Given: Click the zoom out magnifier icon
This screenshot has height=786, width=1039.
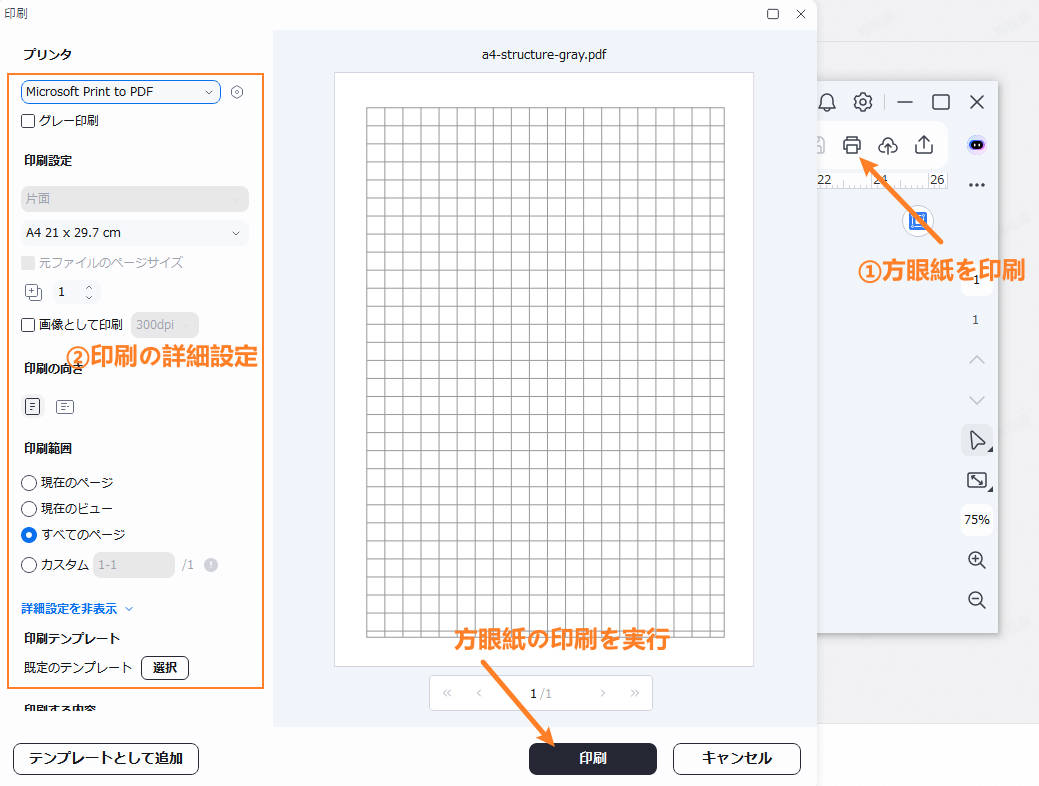Looking at the screenshot, I should coord(977,600).
